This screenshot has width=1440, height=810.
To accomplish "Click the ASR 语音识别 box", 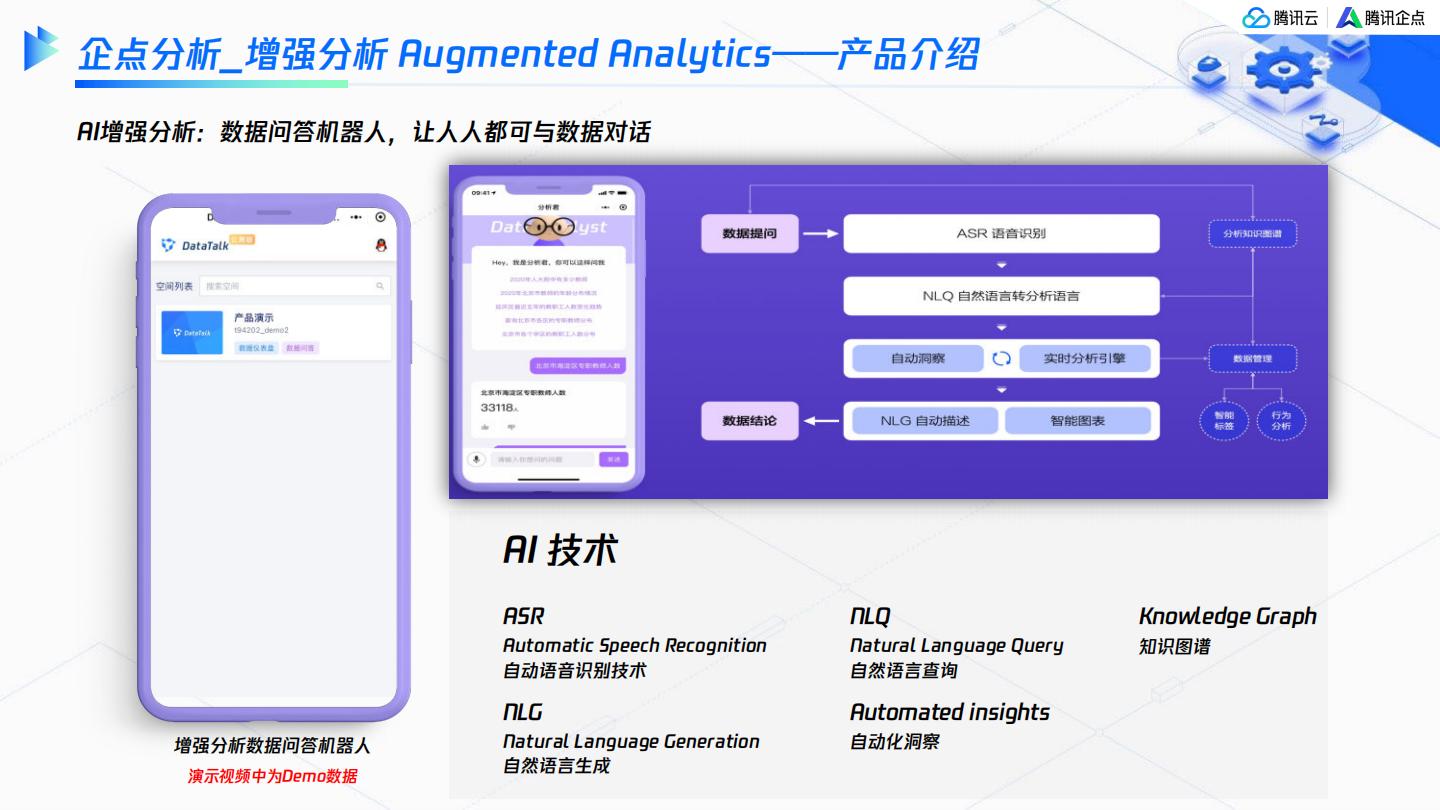I will [1001, 233].
